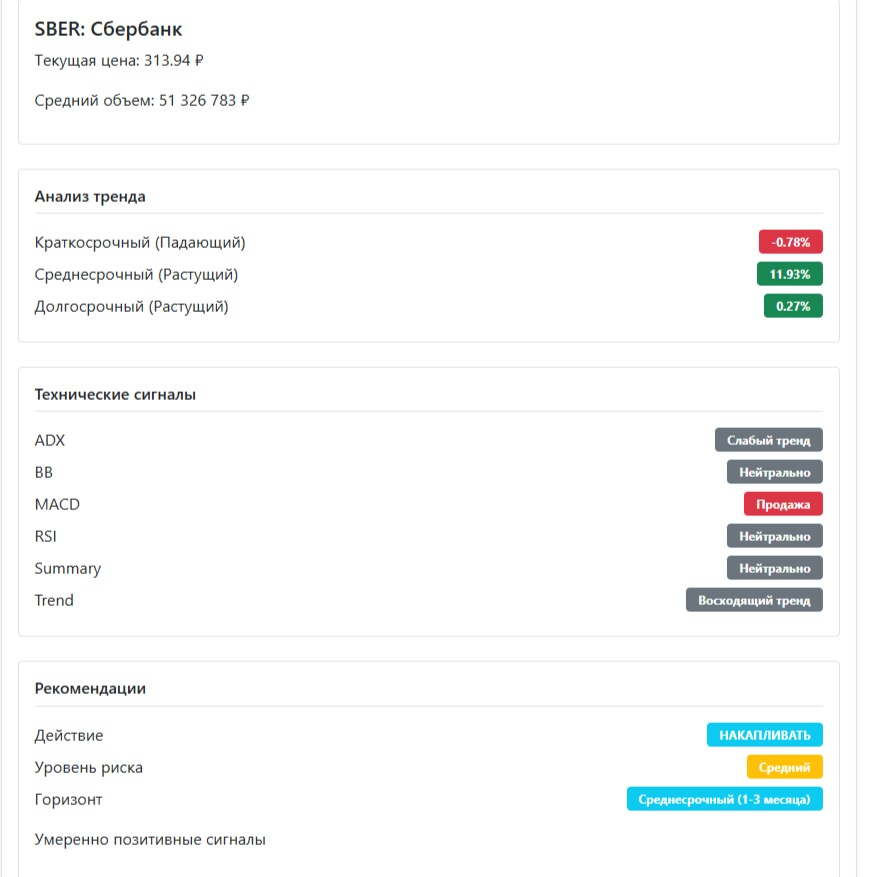Click the 'Нейтрально' badge in the Summary row
Screen dimensions: 889x877
click(x=774, y=568)
